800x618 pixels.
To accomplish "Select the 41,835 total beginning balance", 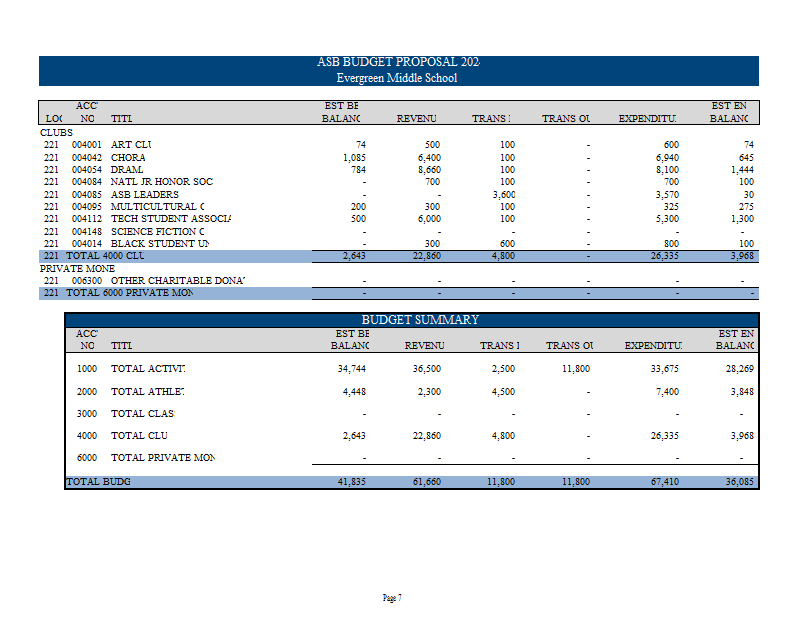I will (x=352, y=482).
